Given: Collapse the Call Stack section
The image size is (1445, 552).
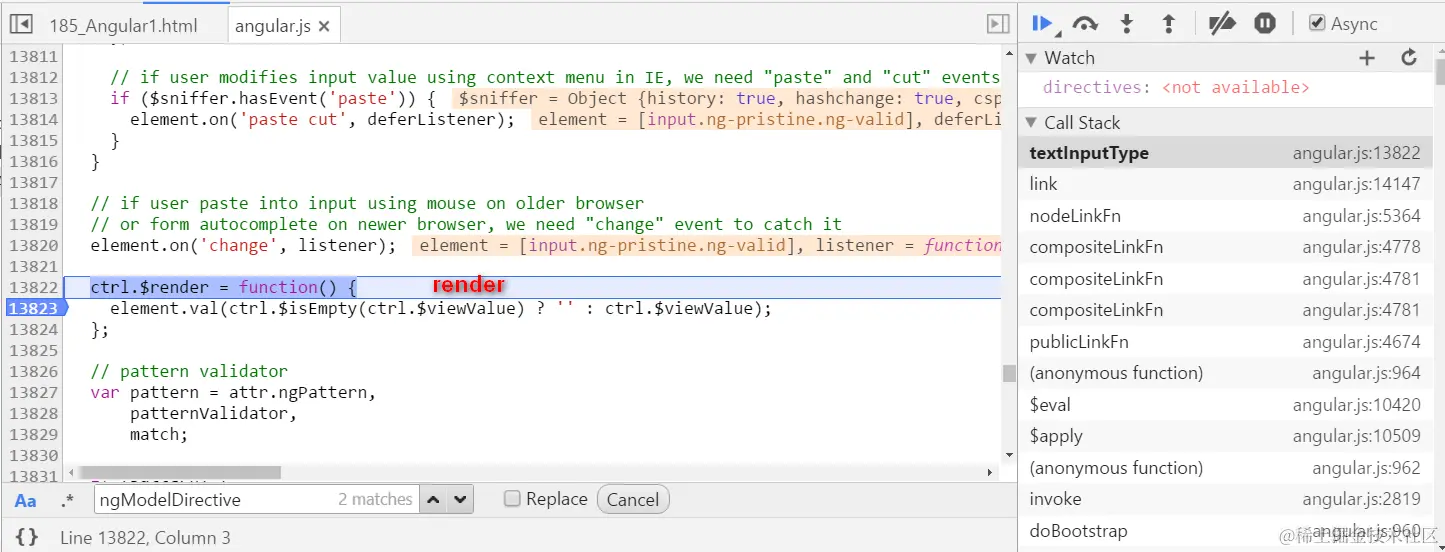Looking at the screenshot, I should pos(1033,123).
